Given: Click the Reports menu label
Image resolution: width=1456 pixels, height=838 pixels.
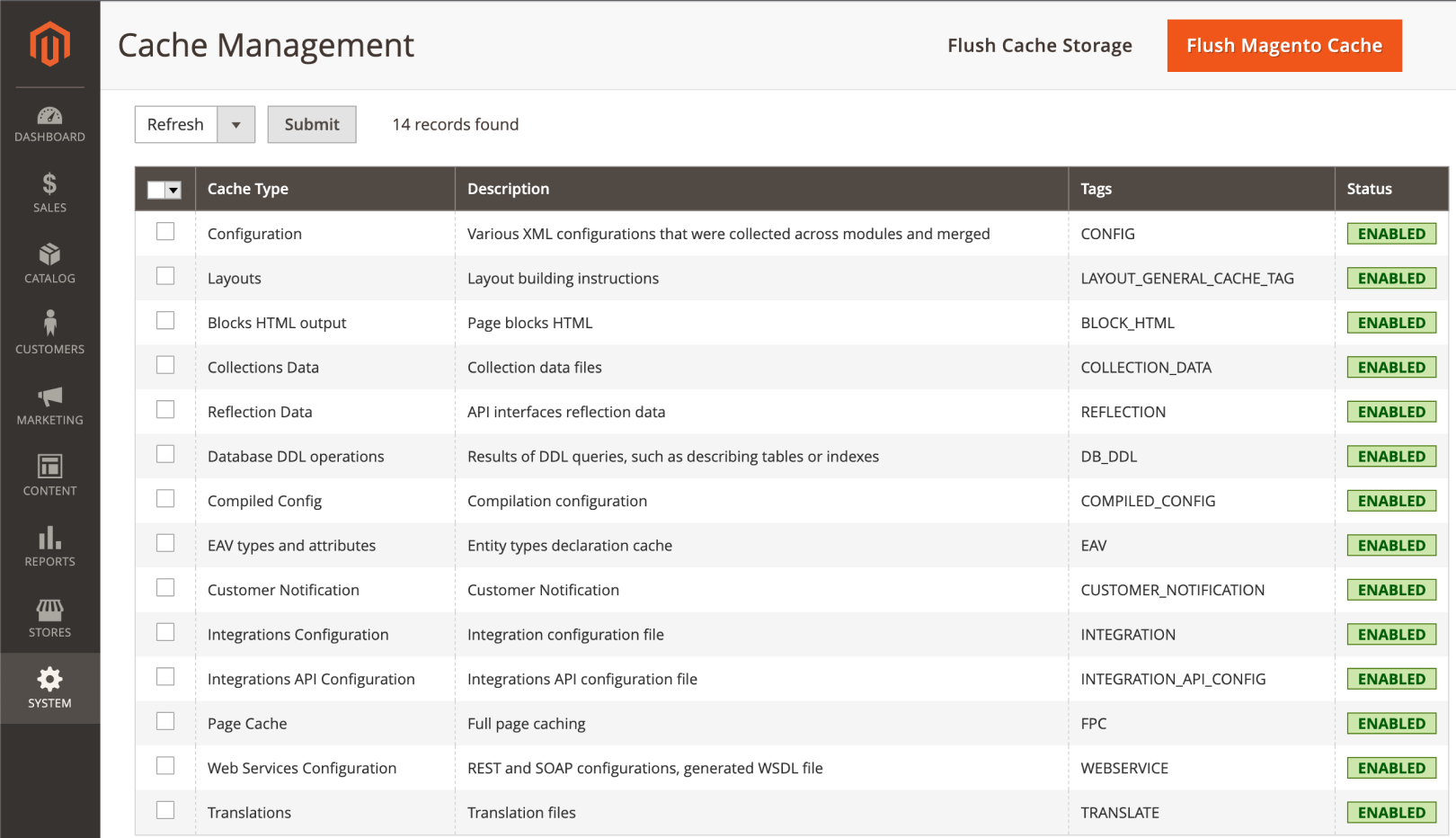Looking at the screenshot, I should (49, 562).
